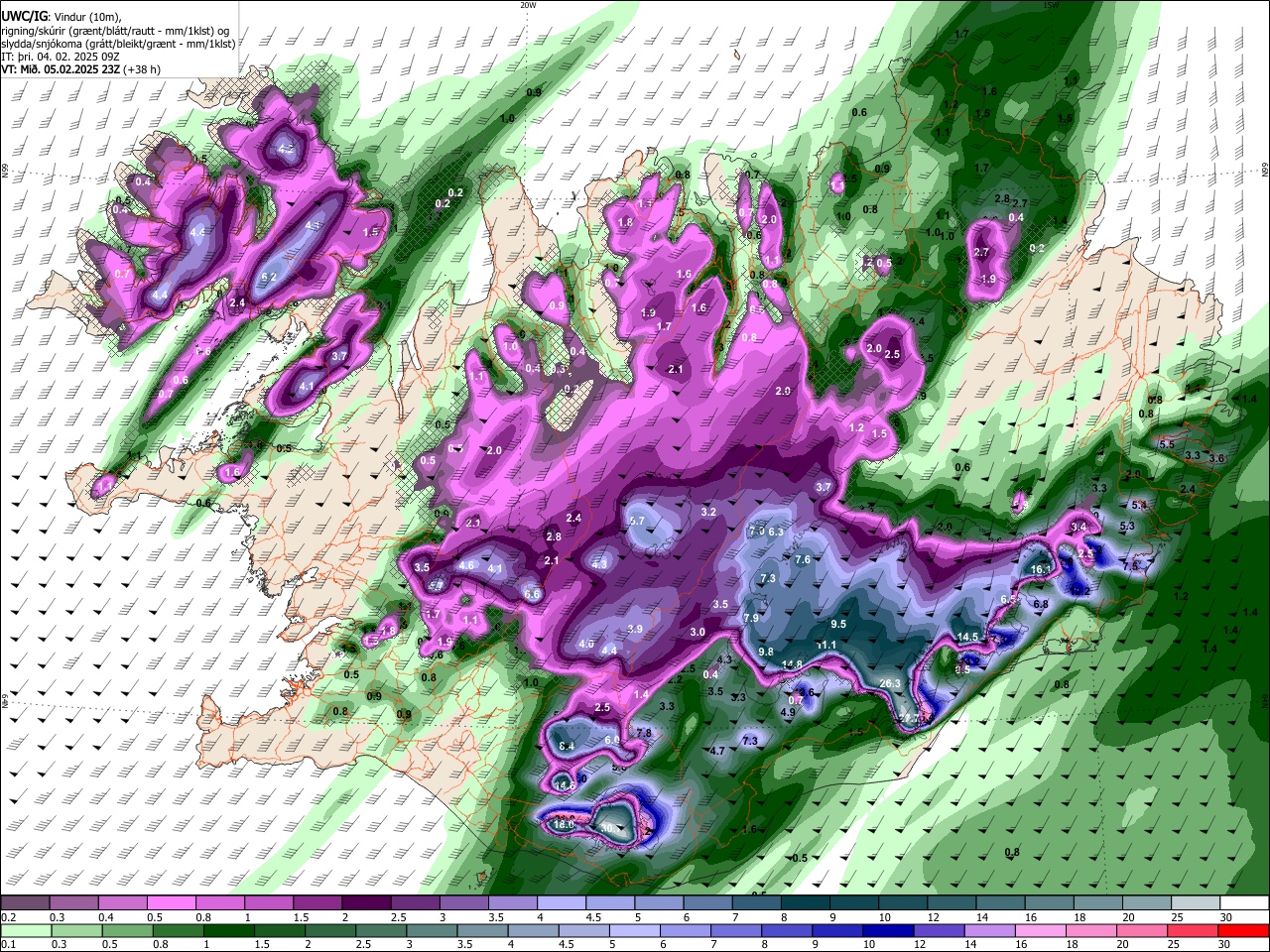
Task: Click lower legend swatch between 10 and 12
Action: coord(887,930)
